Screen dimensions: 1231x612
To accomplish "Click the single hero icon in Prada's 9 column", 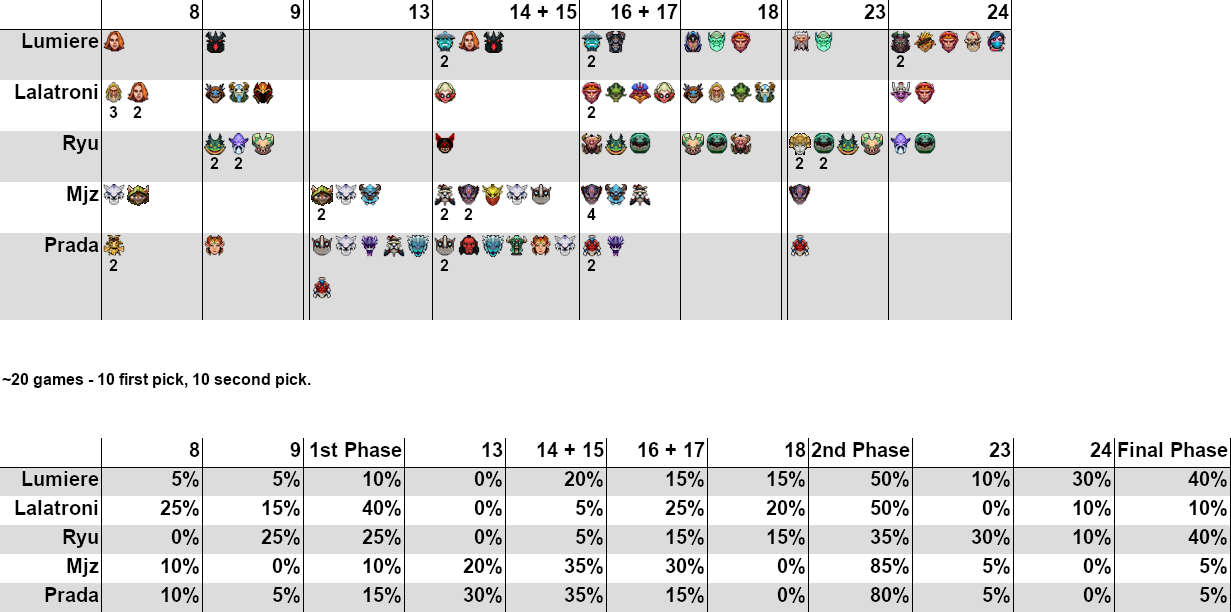I will coord(215,245).
